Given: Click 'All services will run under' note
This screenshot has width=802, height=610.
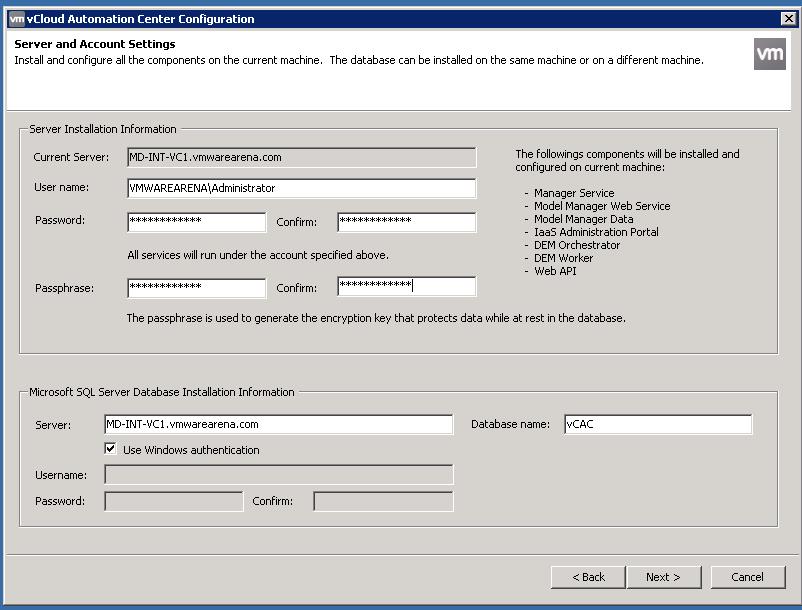Looking at the screenshot, I should 258,255.
